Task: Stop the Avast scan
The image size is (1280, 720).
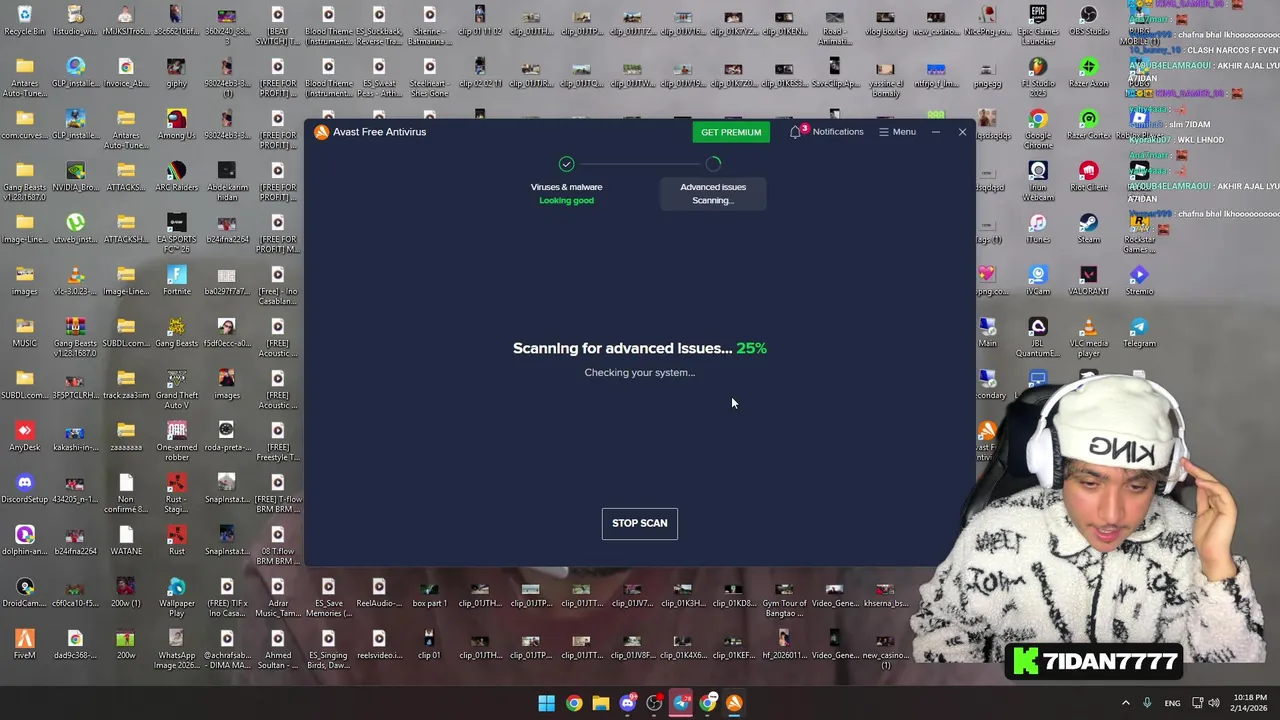Action: pos(639,523)
